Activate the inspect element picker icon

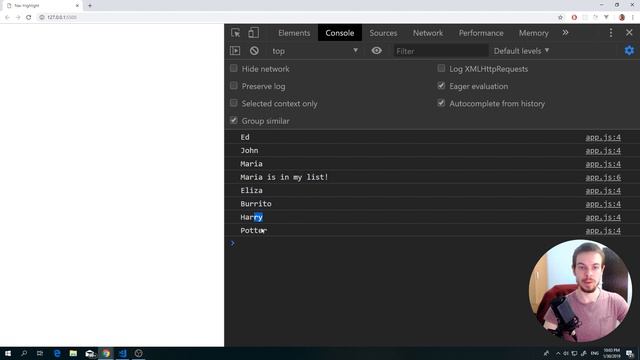(236, 33)
